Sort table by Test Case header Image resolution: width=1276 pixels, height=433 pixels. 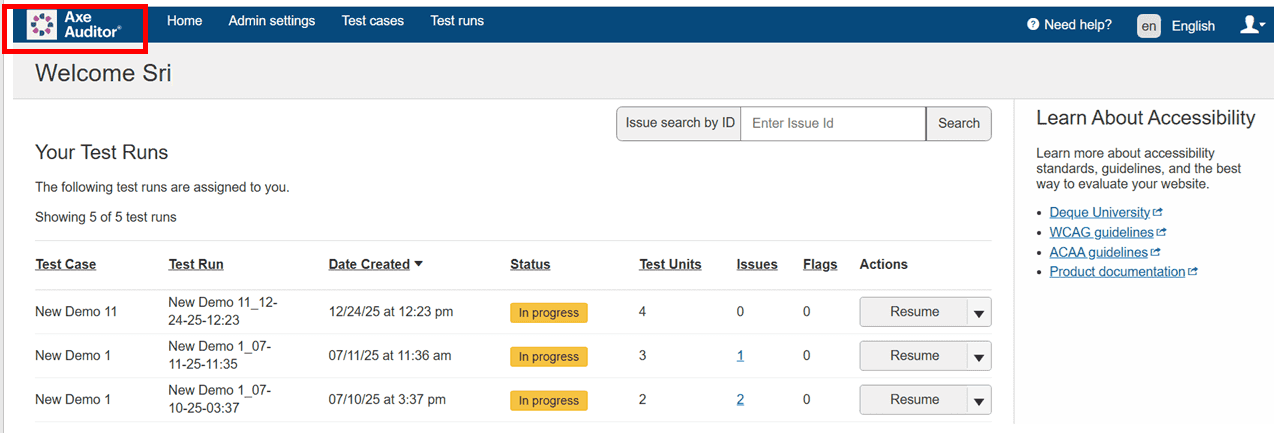(x=66, y=265)
